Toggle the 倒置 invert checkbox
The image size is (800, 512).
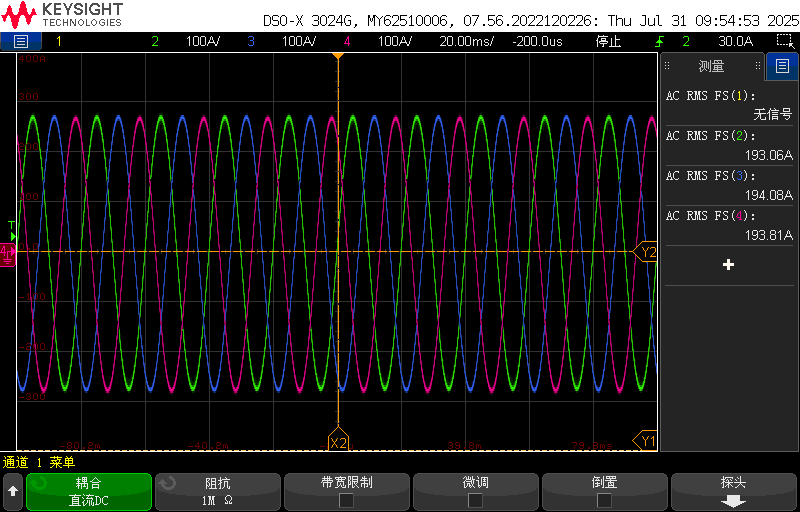(604, 500)
